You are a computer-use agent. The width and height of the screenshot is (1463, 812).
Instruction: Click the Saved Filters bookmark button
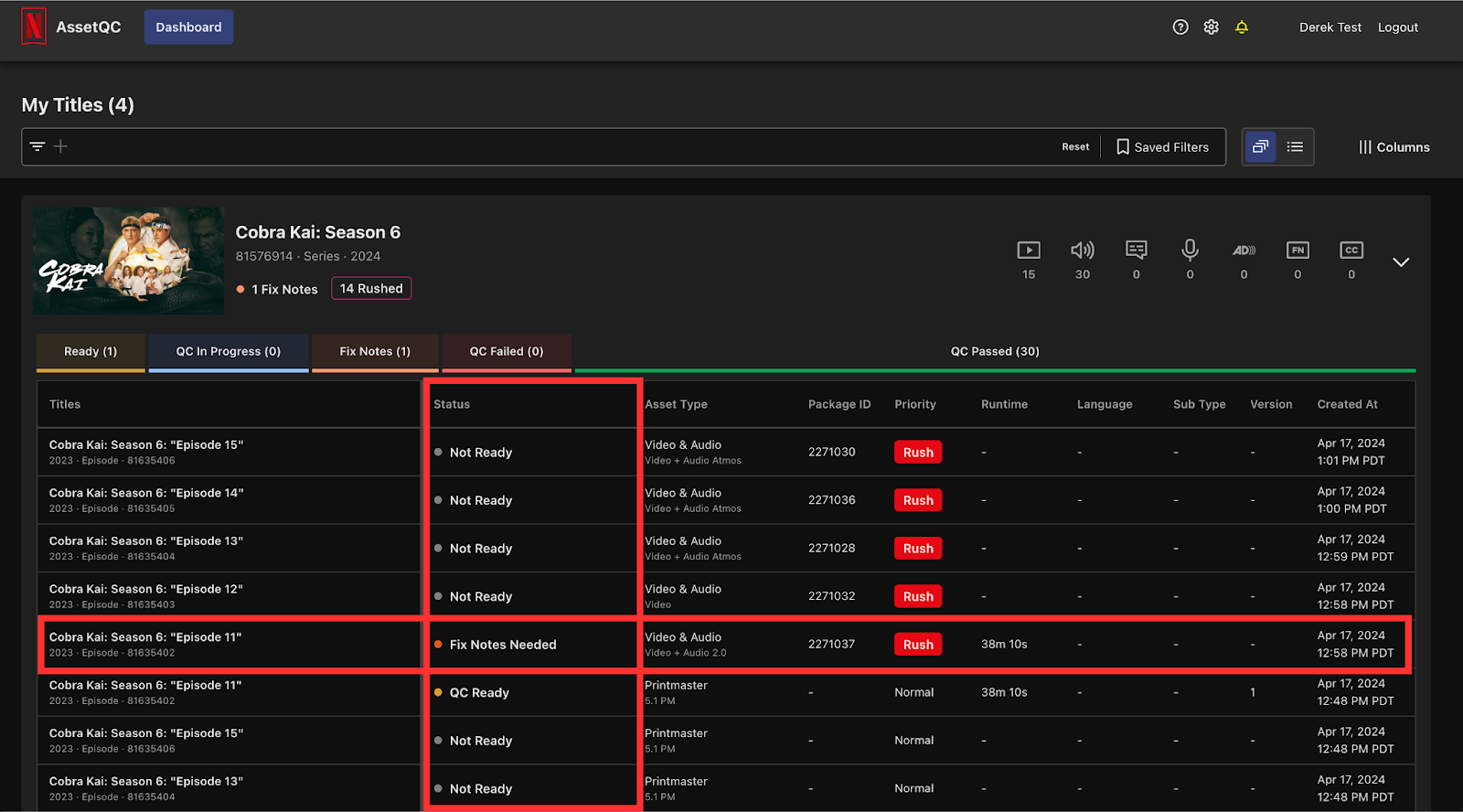point(1163,147)
